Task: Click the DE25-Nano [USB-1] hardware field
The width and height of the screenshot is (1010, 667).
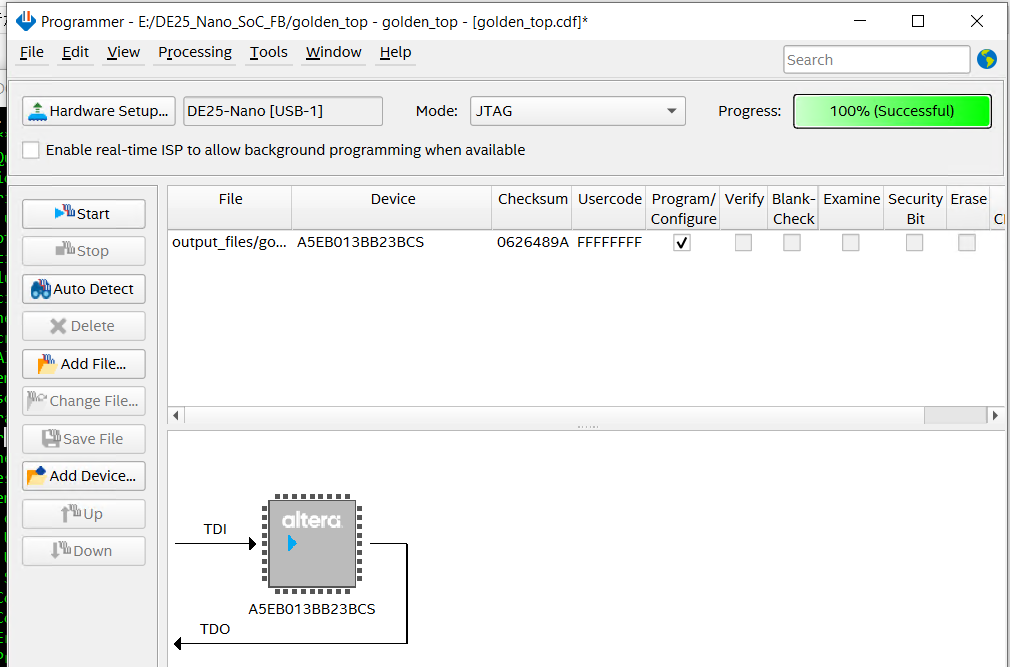Action: click(x=283, y=111)
